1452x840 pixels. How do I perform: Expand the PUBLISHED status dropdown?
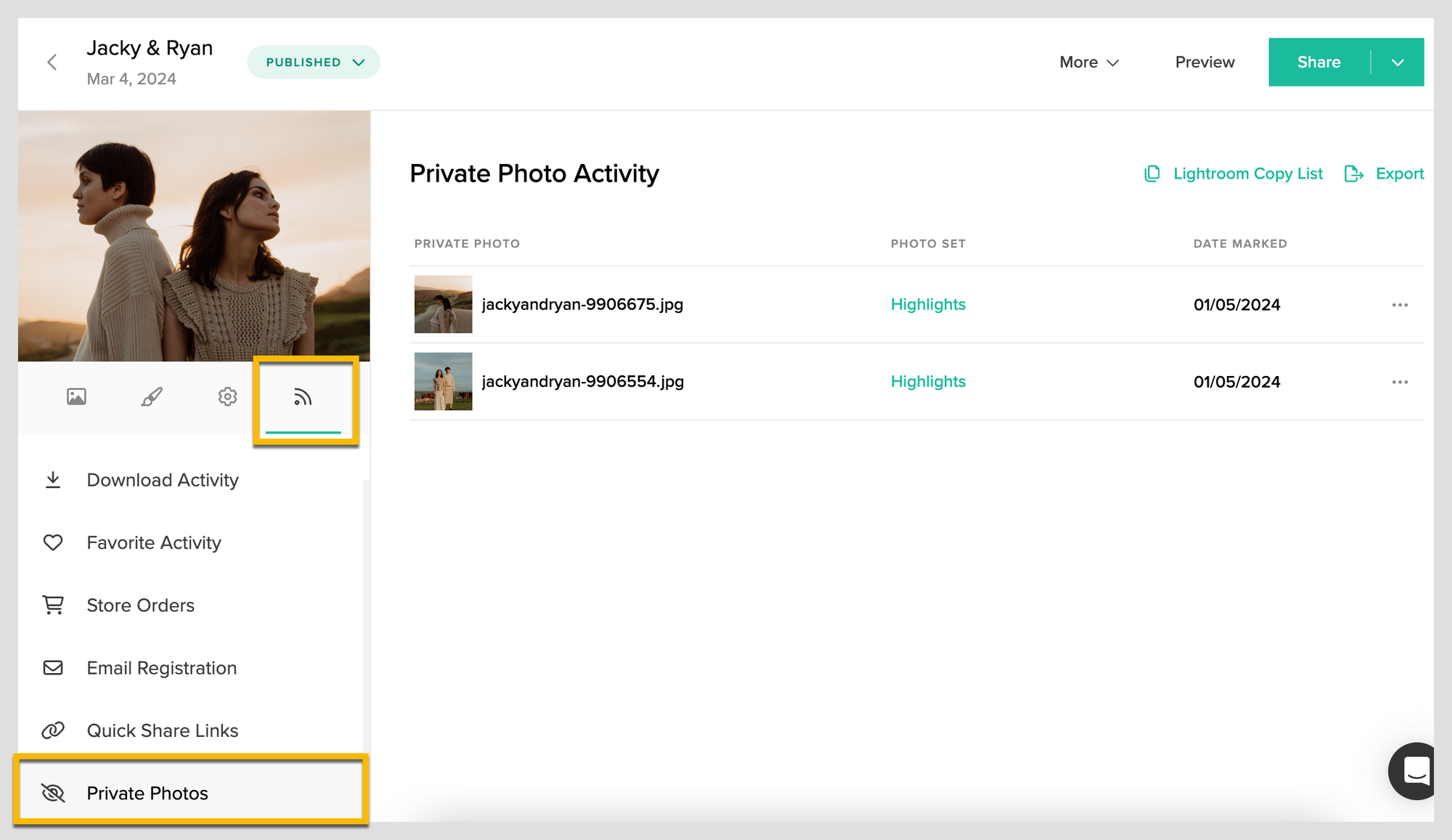313,62
